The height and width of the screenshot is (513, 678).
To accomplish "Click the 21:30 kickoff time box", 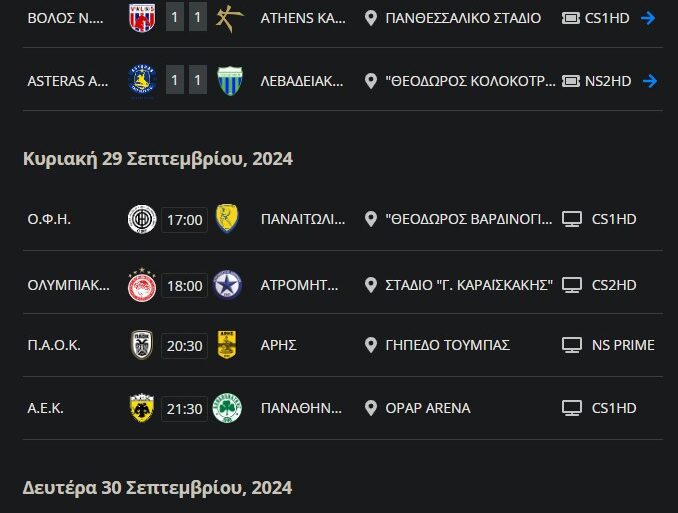I will 185,408.
